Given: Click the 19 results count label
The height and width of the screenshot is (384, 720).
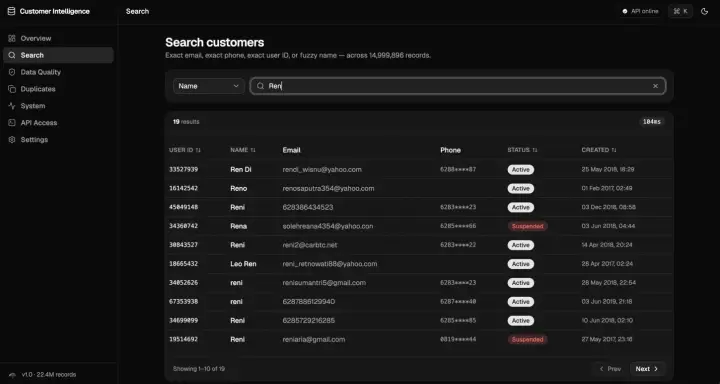Looking at the screenshot, I should pos(186,122).
